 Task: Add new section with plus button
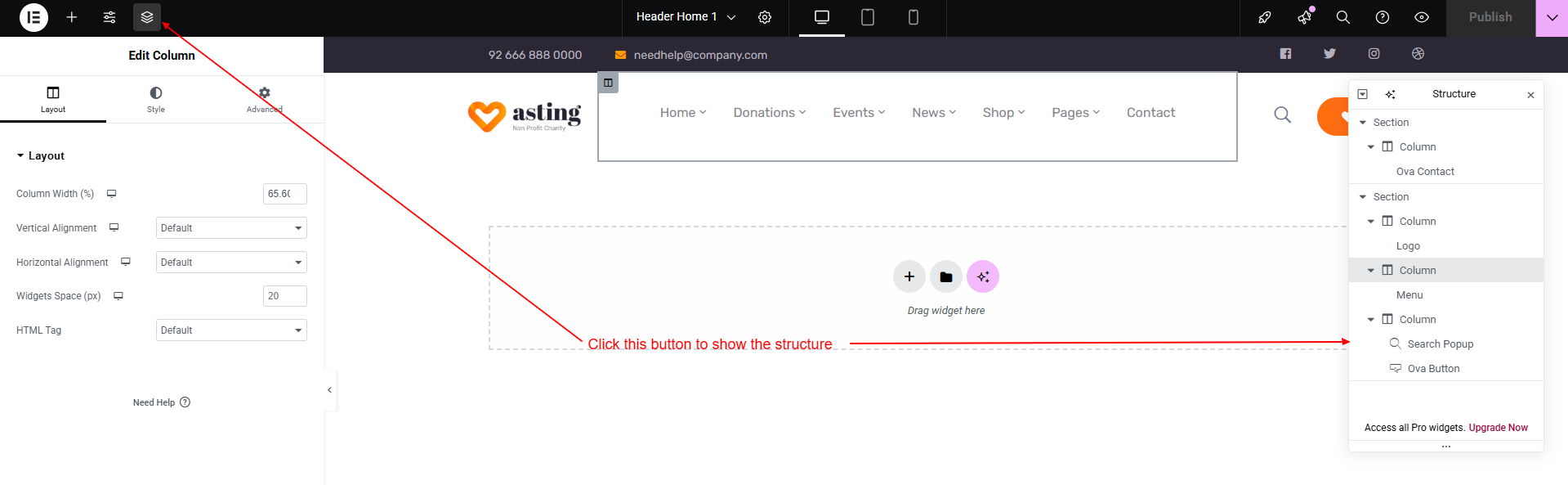[x=909, y=276]
